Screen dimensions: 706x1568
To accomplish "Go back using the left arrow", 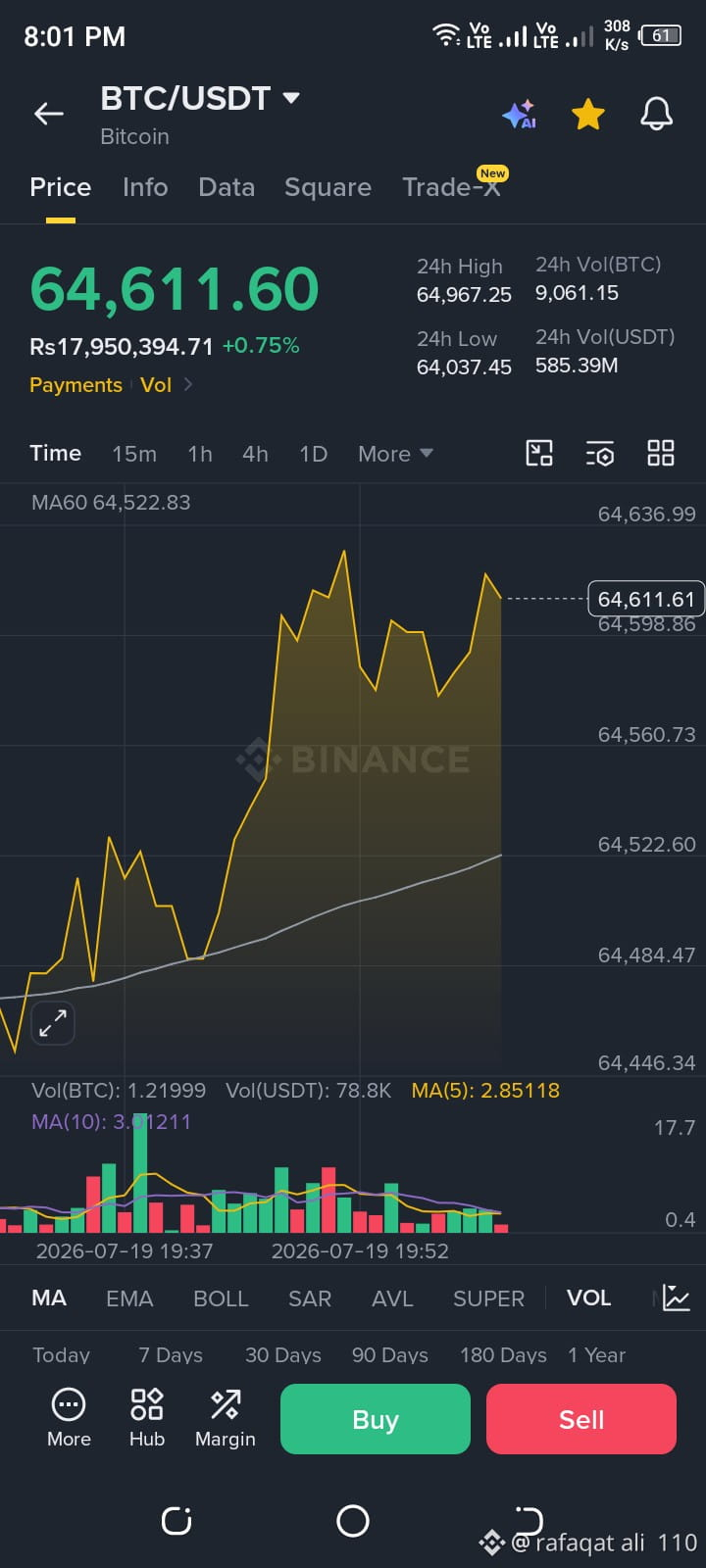I will point(49,114).
